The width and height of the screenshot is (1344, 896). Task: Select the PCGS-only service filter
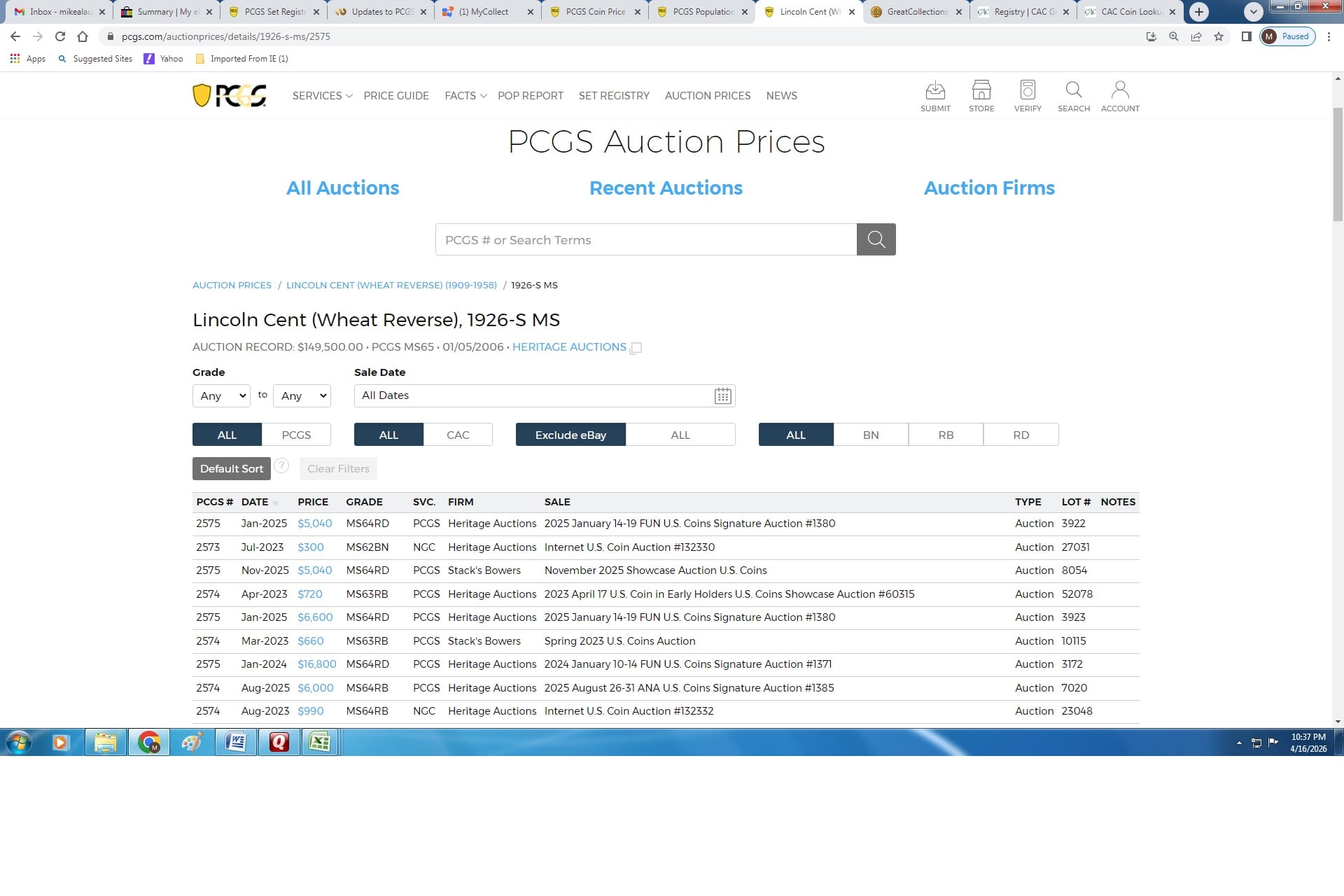(296, 435)
